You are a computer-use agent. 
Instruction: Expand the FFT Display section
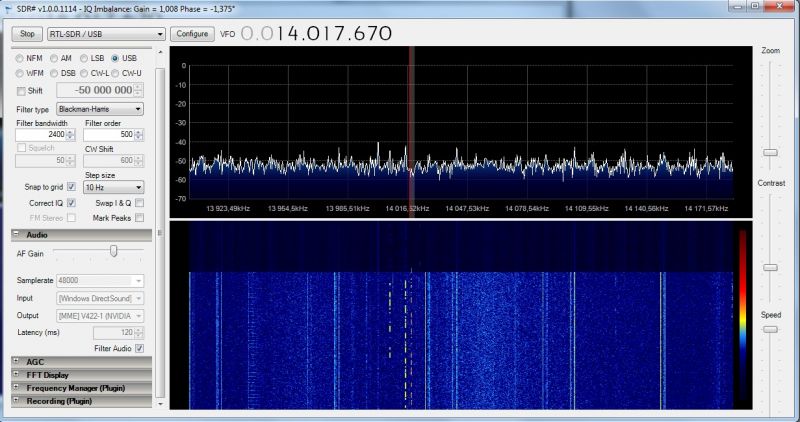click(16, 375)
